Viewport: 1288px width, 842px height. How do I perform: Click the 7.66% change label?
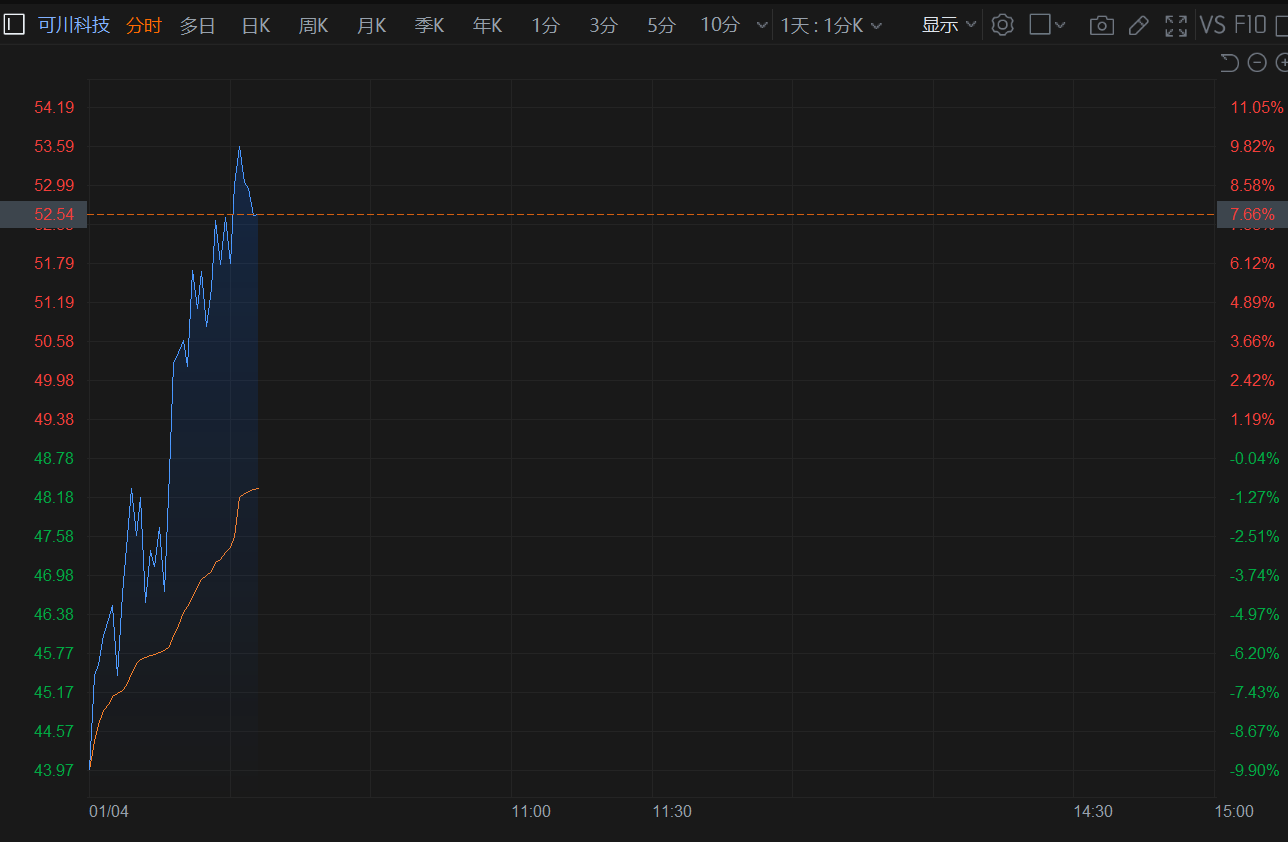coord(1252,214)
